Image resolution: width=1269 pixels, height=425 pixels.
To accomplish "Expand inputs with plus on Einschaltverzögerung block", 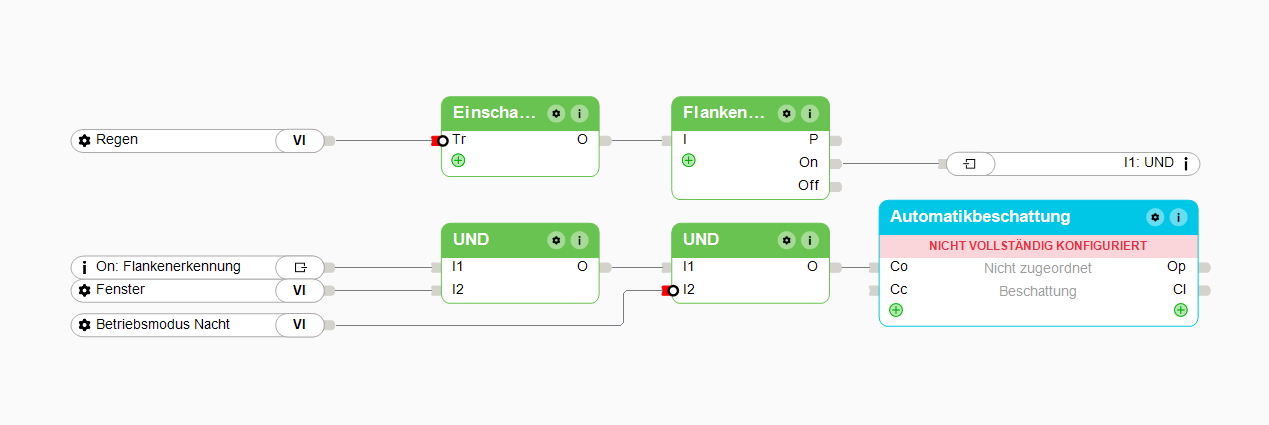I will coord(458,160).
